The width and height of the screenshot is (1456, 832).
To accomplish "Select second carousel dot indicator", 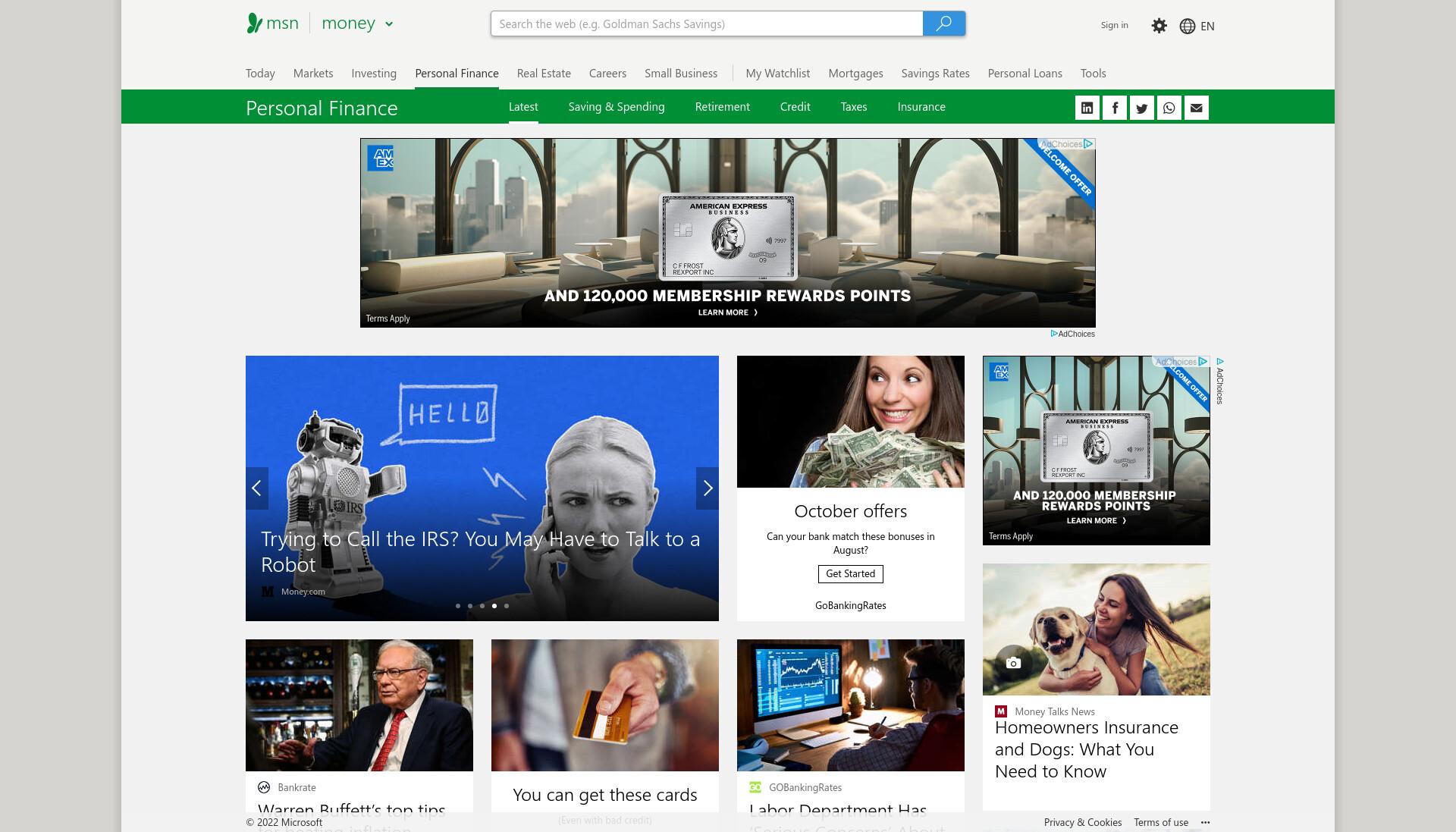I will pyautogui.click(x=470, y=606).
